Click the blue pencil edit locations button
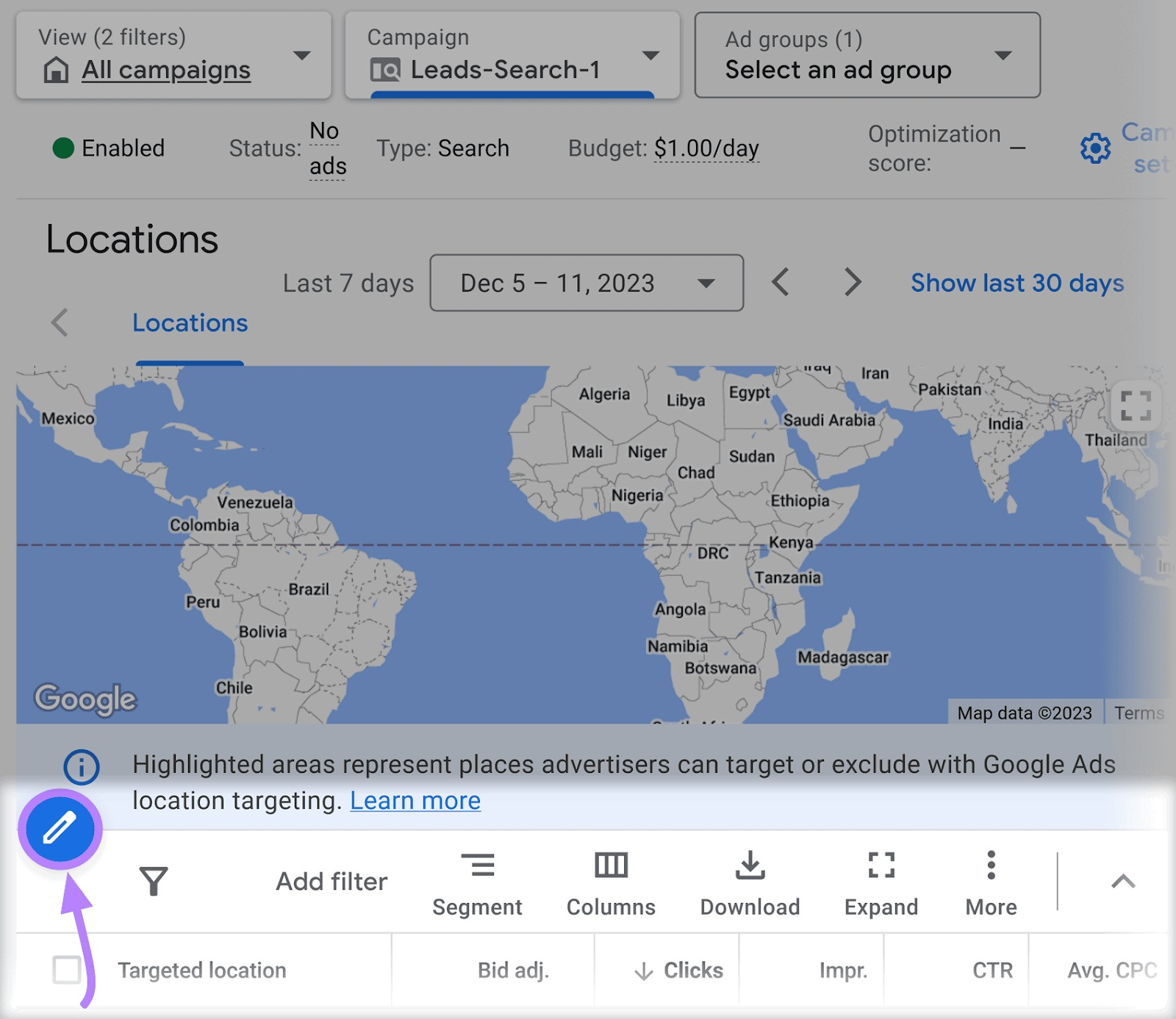The height and width of the screenshot is (1019, 1176). pos(60,829)
